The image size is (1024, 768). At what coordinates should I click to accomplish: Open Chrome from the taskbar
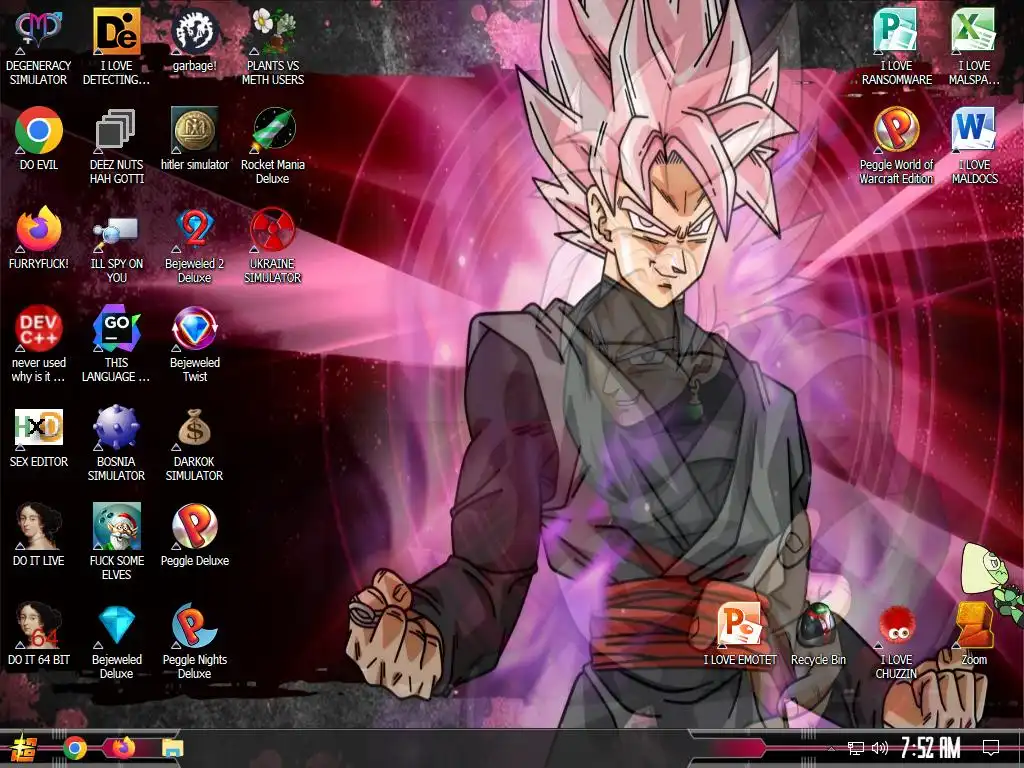point(74,748)
